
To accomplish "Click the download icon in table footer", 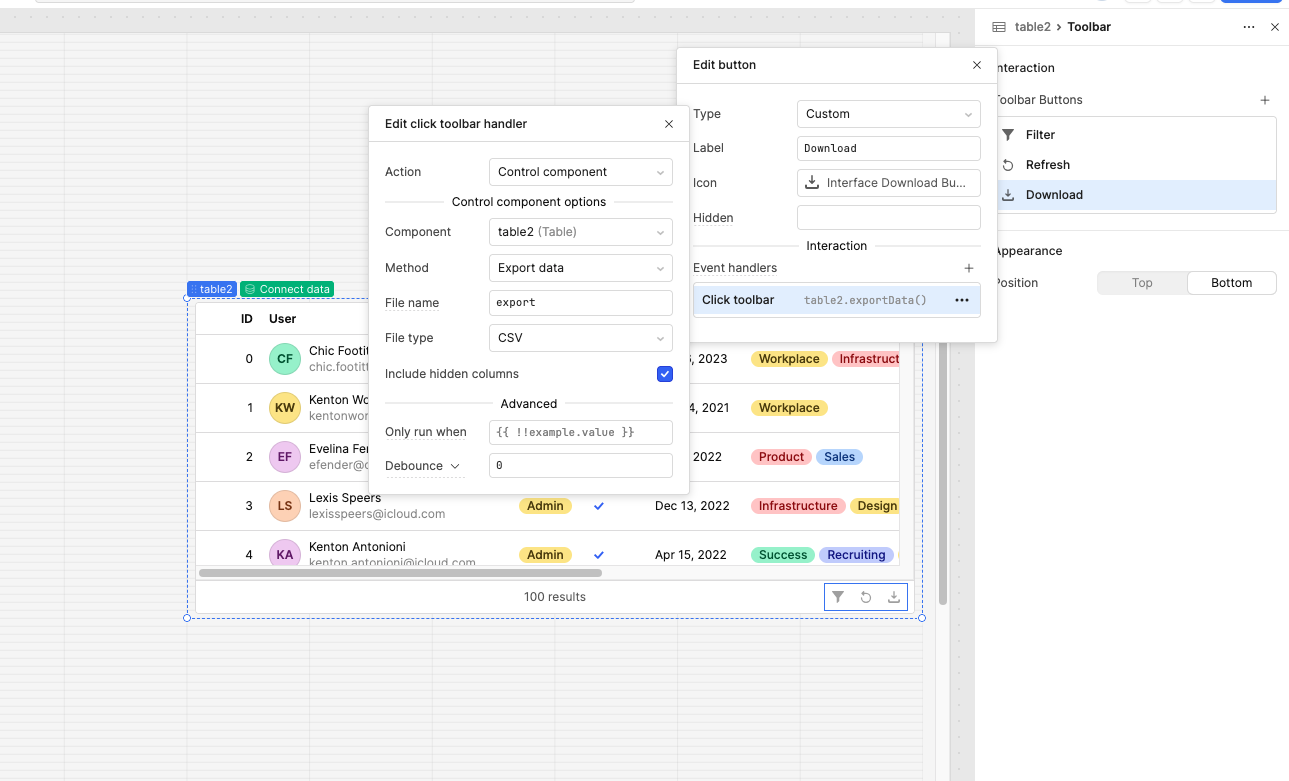I will coord(894,597).
